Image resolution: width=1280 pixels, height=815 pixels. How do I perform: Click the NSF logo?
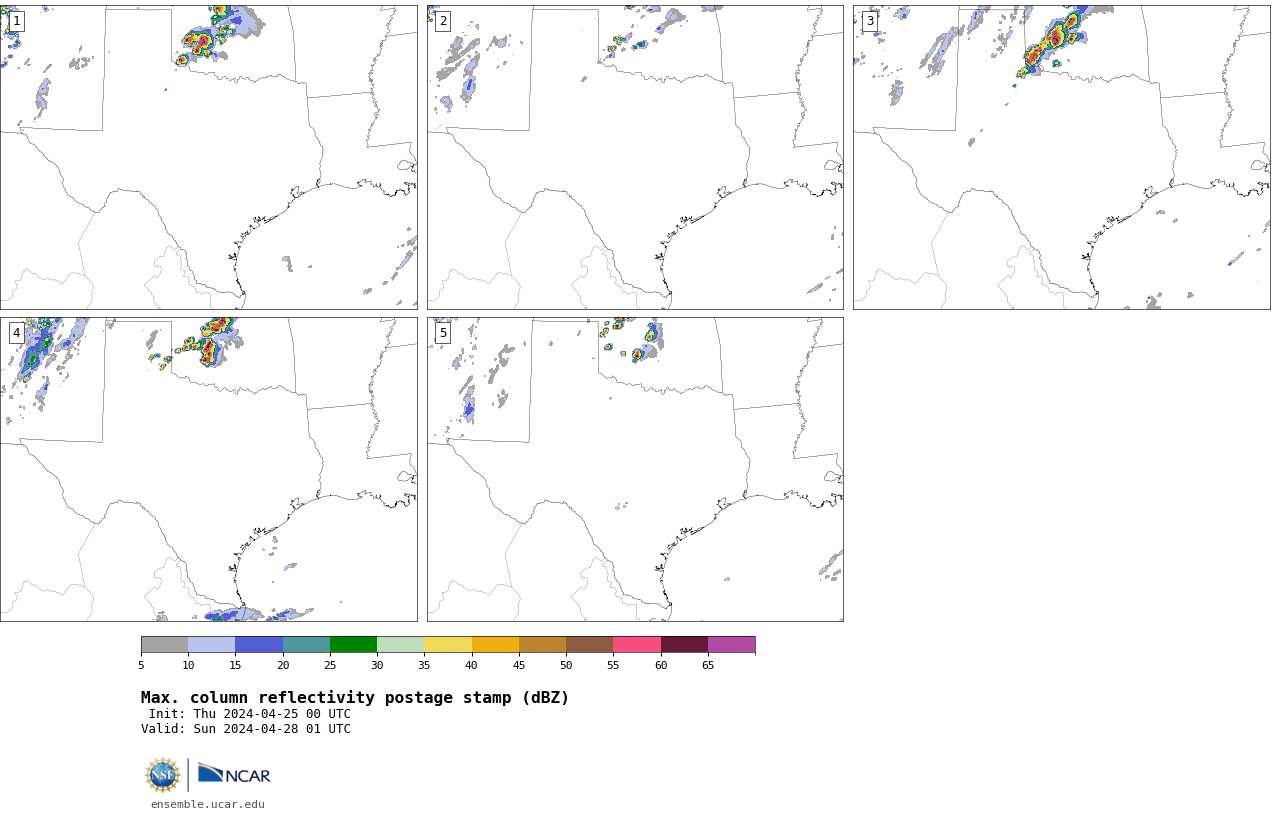163,775
